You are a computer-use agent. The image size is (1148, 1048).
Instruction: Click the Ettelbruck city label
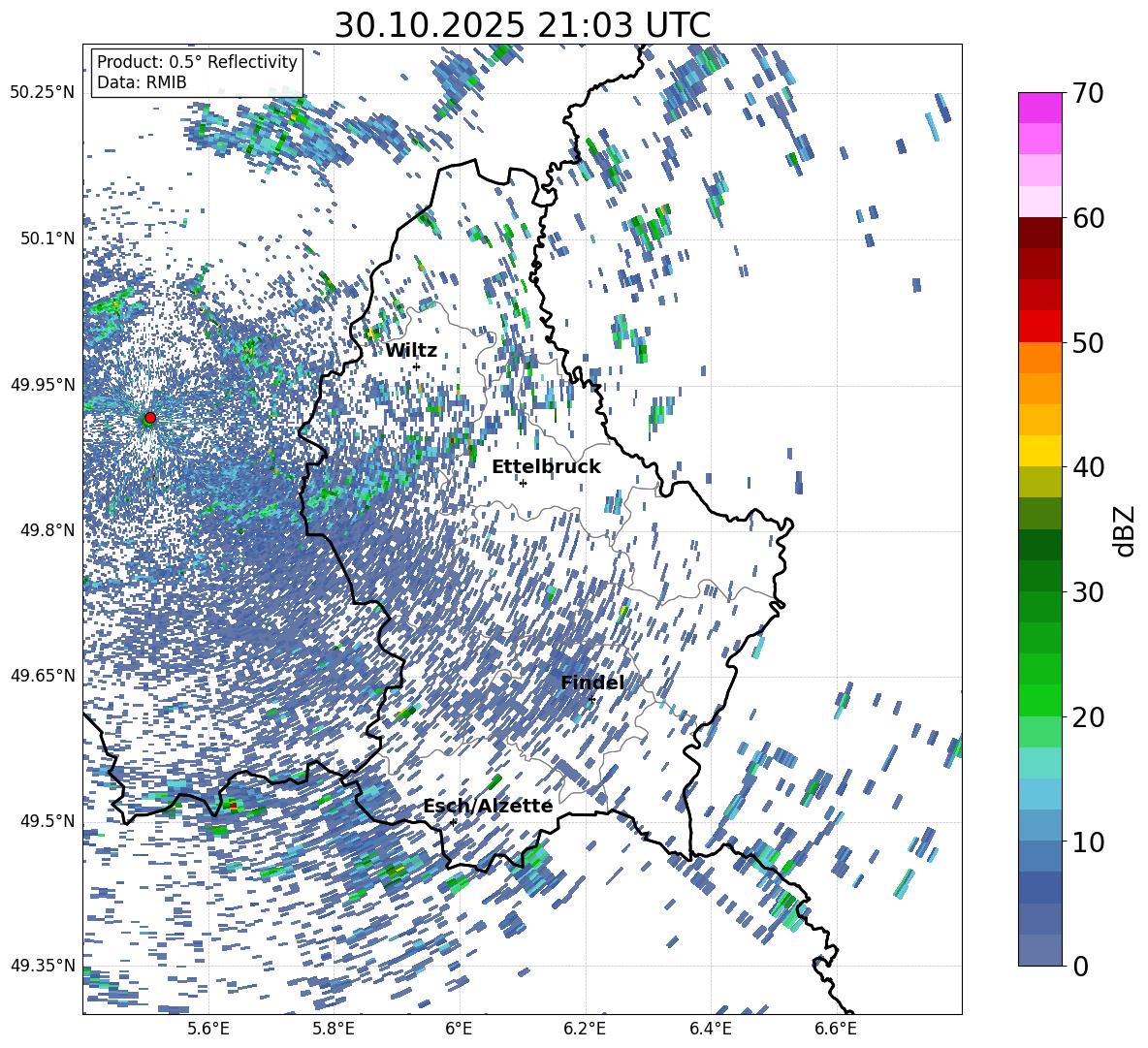coord(546,467)
